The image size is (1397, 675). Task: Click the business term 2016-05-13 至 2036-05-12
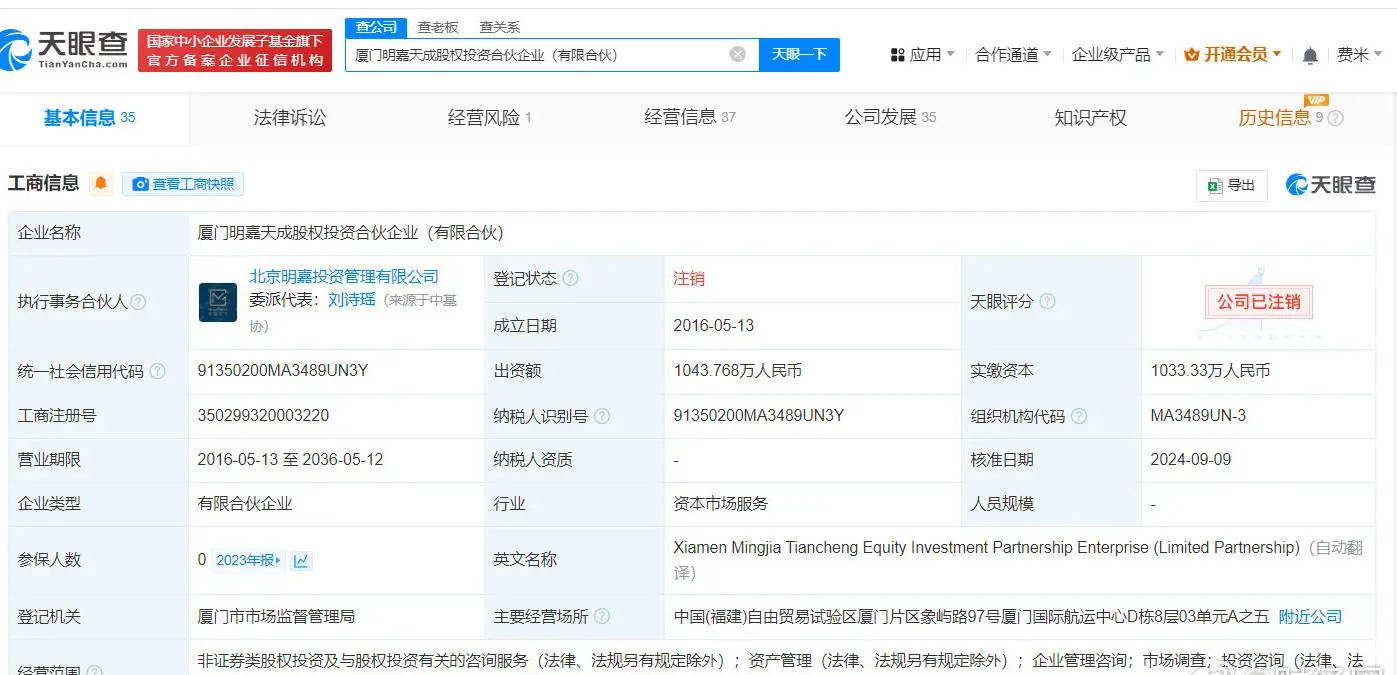290,459
